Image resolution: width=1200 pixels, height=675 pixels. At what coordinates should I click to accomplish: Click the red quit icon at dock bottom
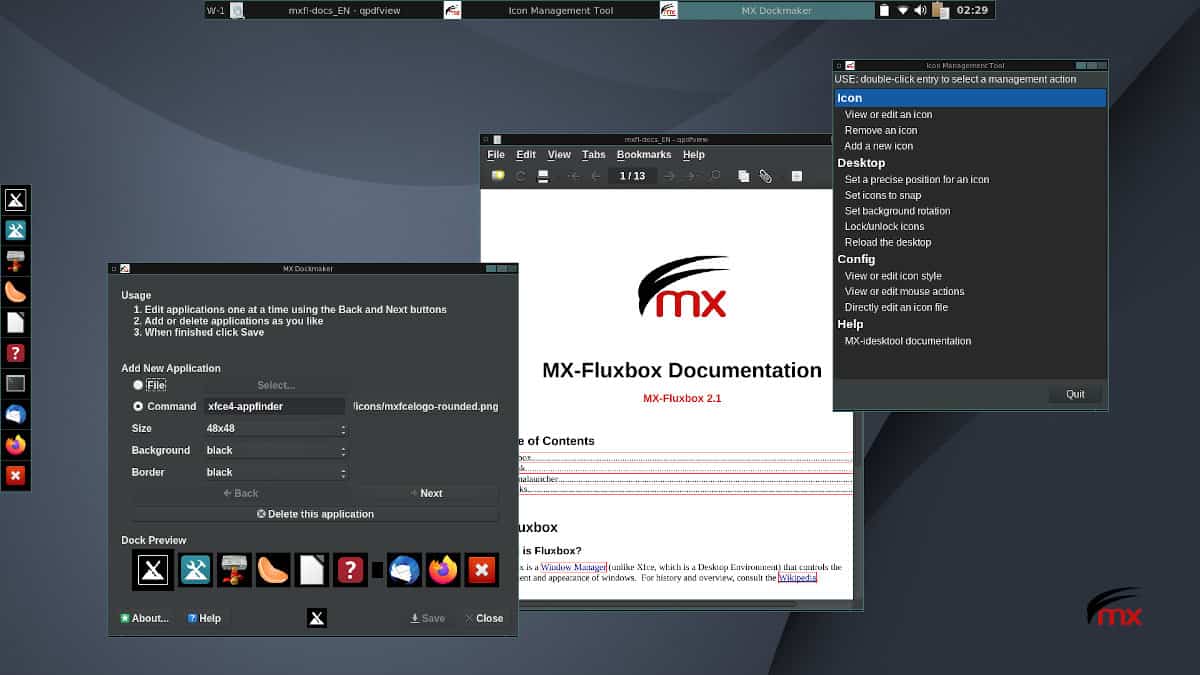pyautogui.click(x=16, y=476)
